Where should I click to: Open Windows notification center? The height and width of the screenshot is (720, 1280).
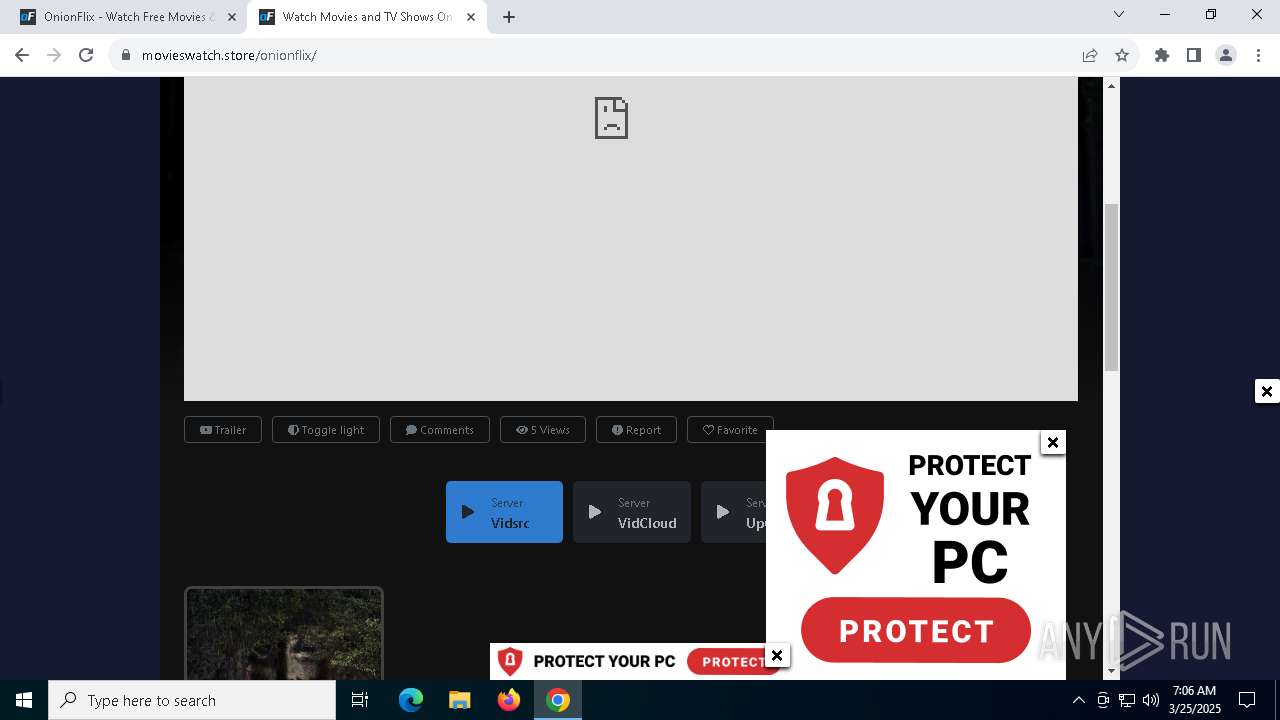(1247, 700)
